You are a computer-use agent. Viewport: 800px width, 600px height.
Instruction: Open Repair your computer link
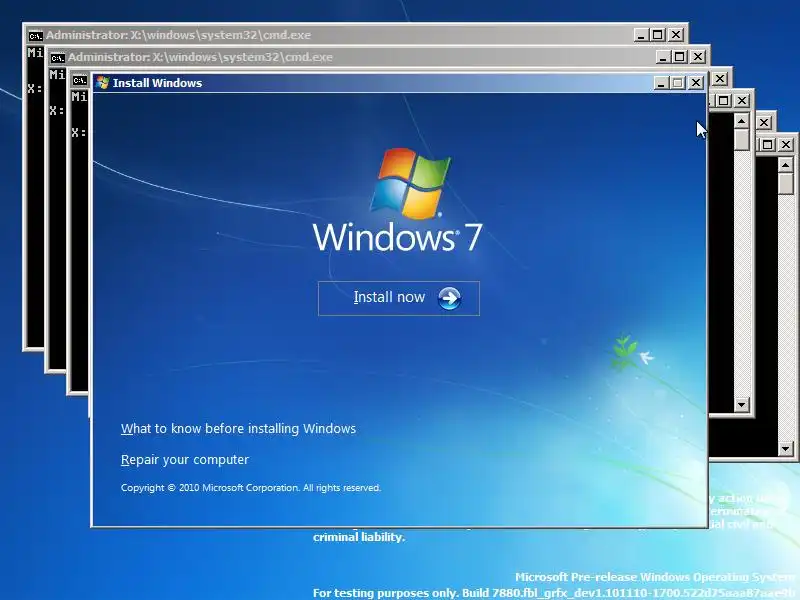tap(185, 460)
